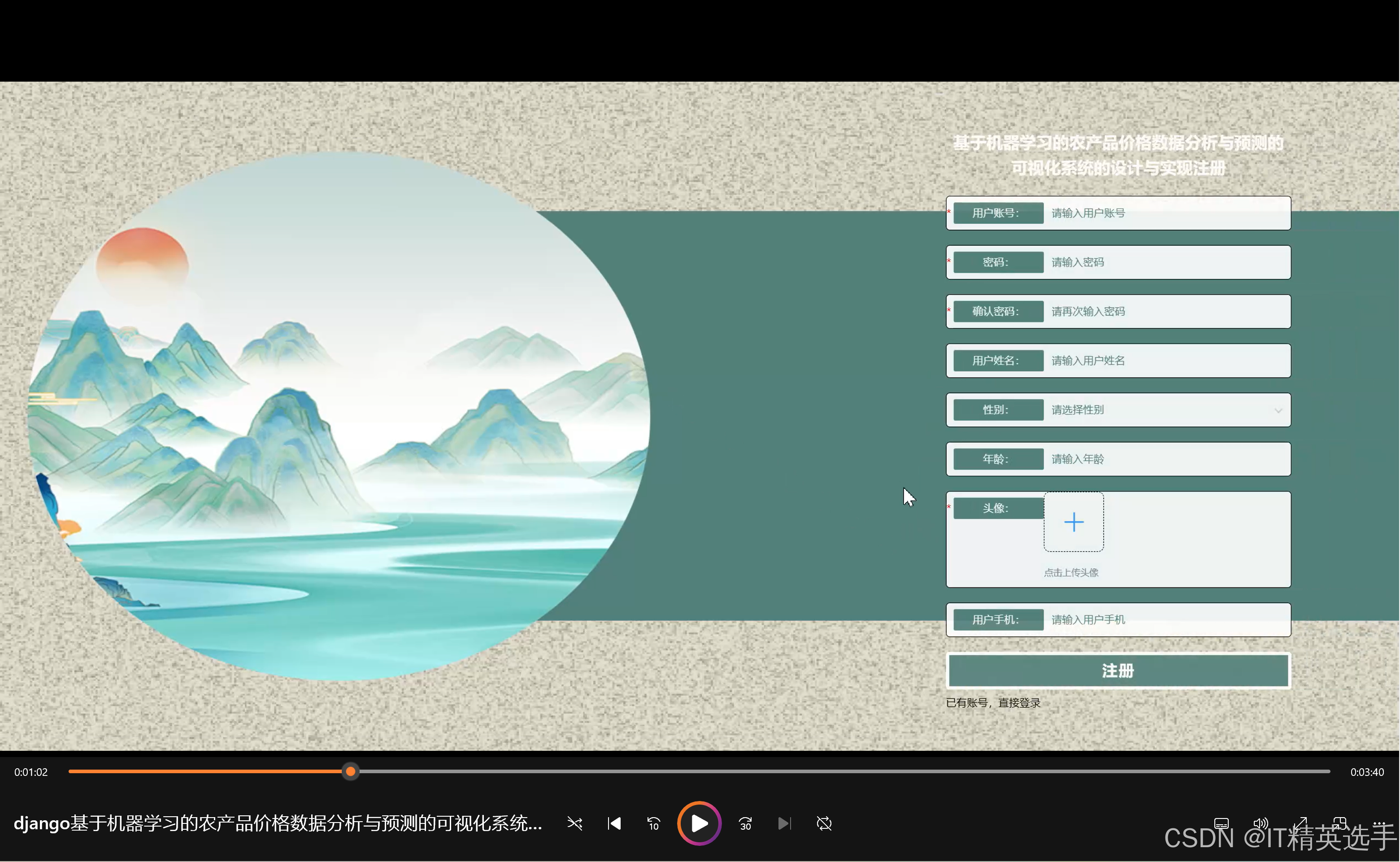Click the plus to upload avatar

[x=1074, y=522]
